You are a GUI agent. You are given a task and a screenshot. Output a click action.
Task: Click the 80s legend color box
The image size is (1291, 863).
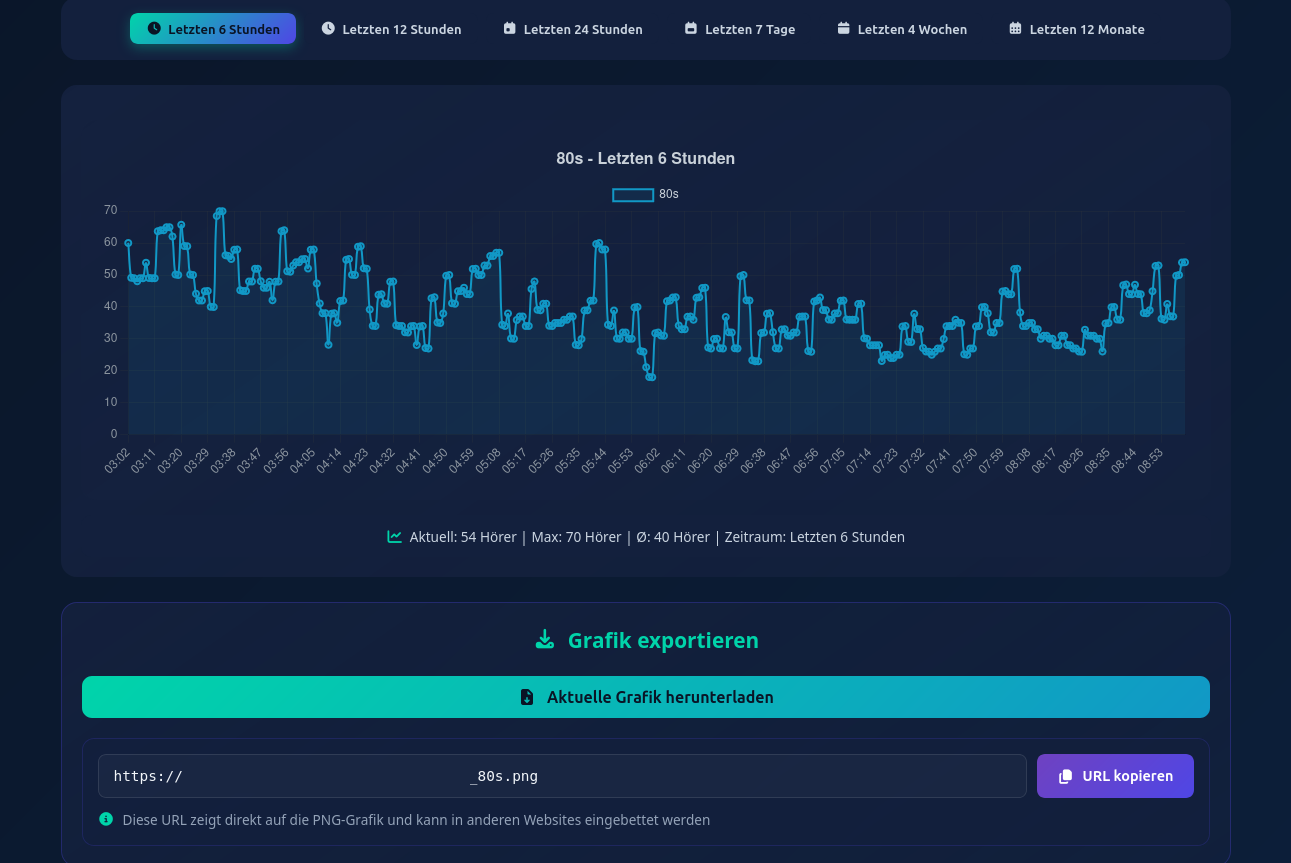point(632,194)
